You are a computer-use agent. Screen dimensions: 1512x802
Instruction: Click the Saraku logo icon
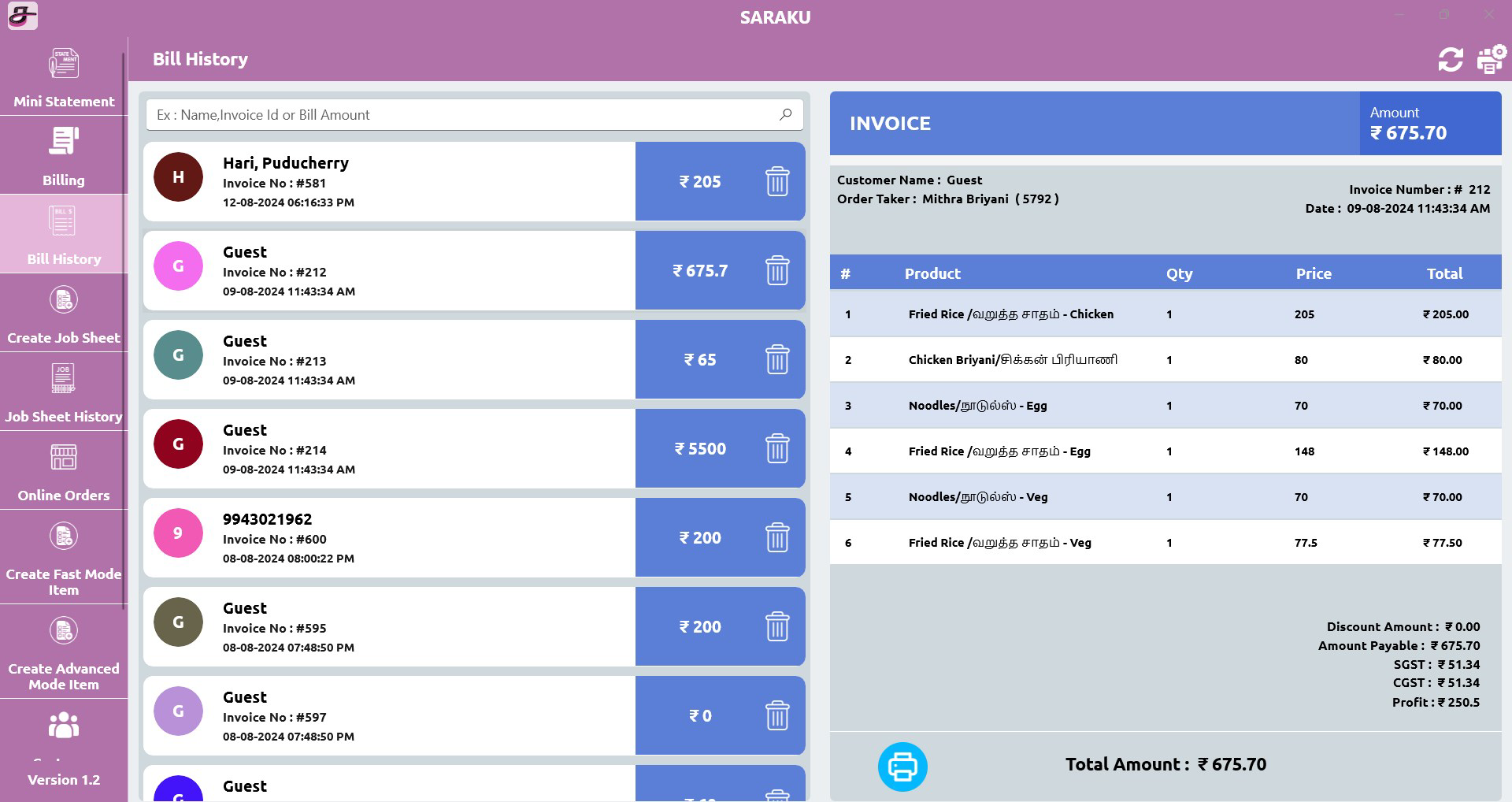23,16
